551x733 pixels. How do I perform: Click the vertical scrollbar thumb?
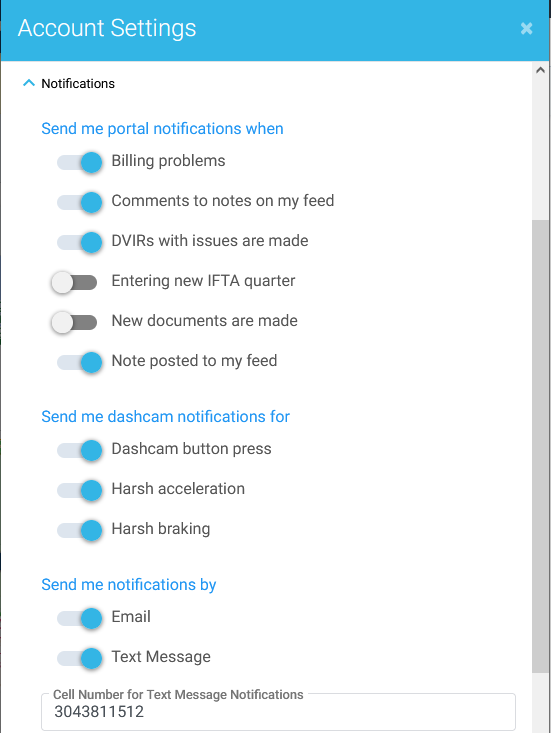(541, 446)
